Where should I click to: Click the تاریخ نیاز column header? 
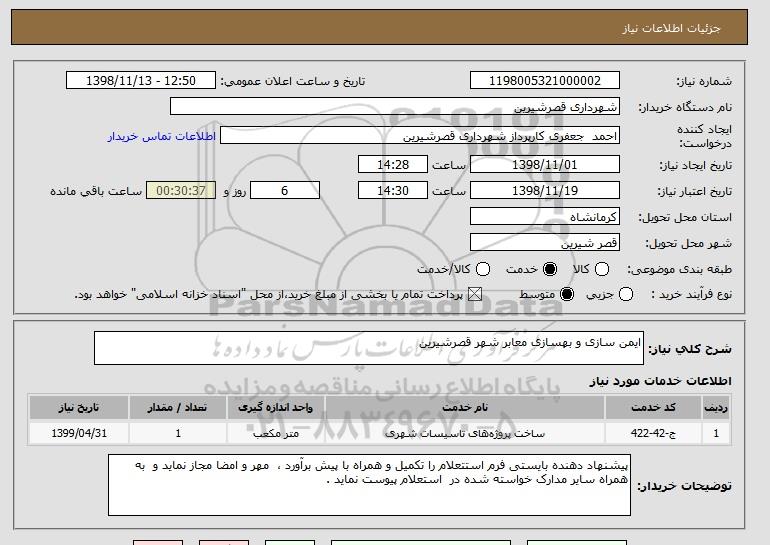coord(79,408)
